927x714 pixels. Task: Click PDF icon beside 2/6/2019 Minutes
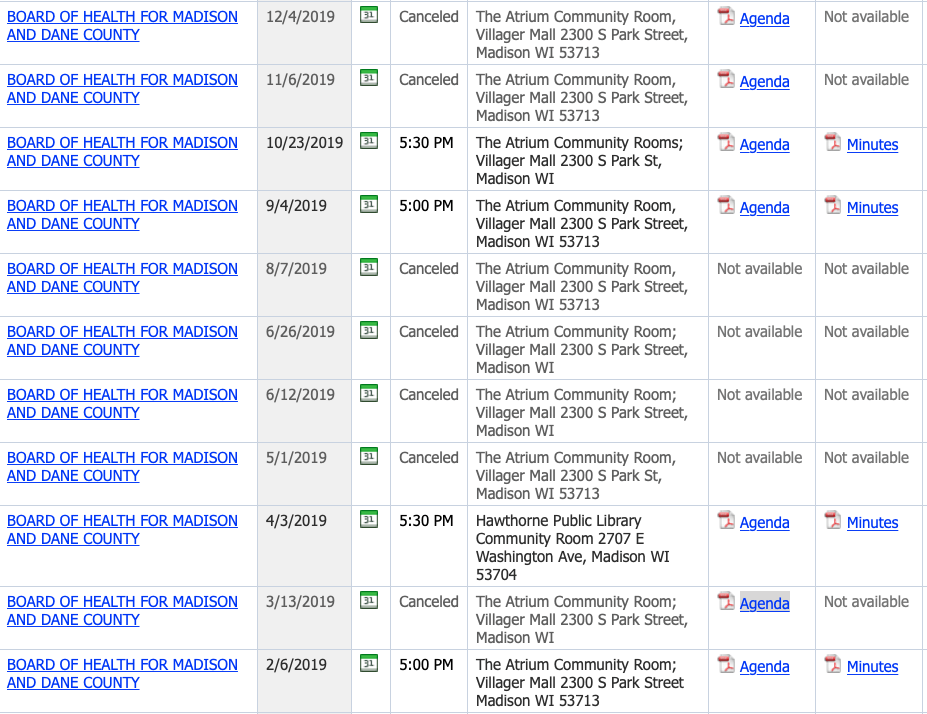833,664
